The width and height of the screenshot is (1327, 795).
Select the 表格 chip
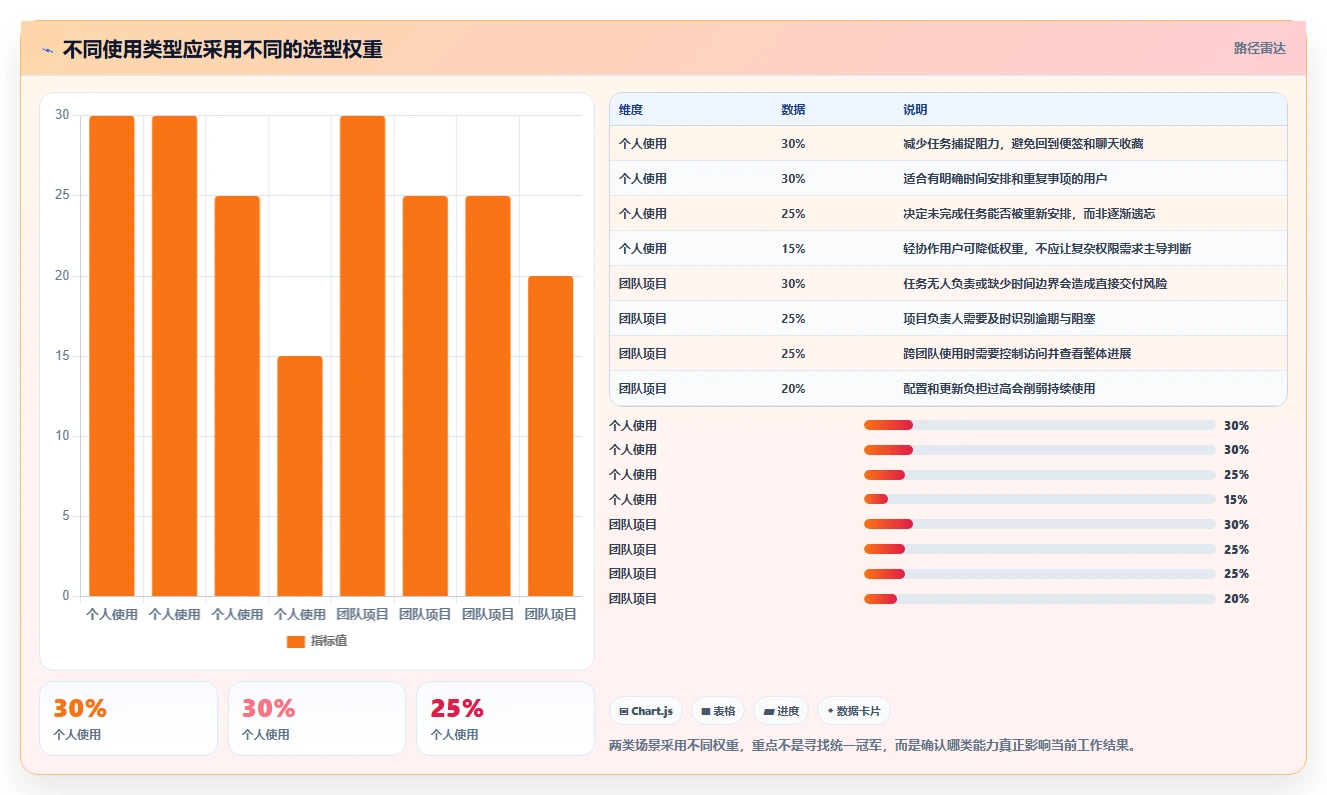tap(718, 711)
